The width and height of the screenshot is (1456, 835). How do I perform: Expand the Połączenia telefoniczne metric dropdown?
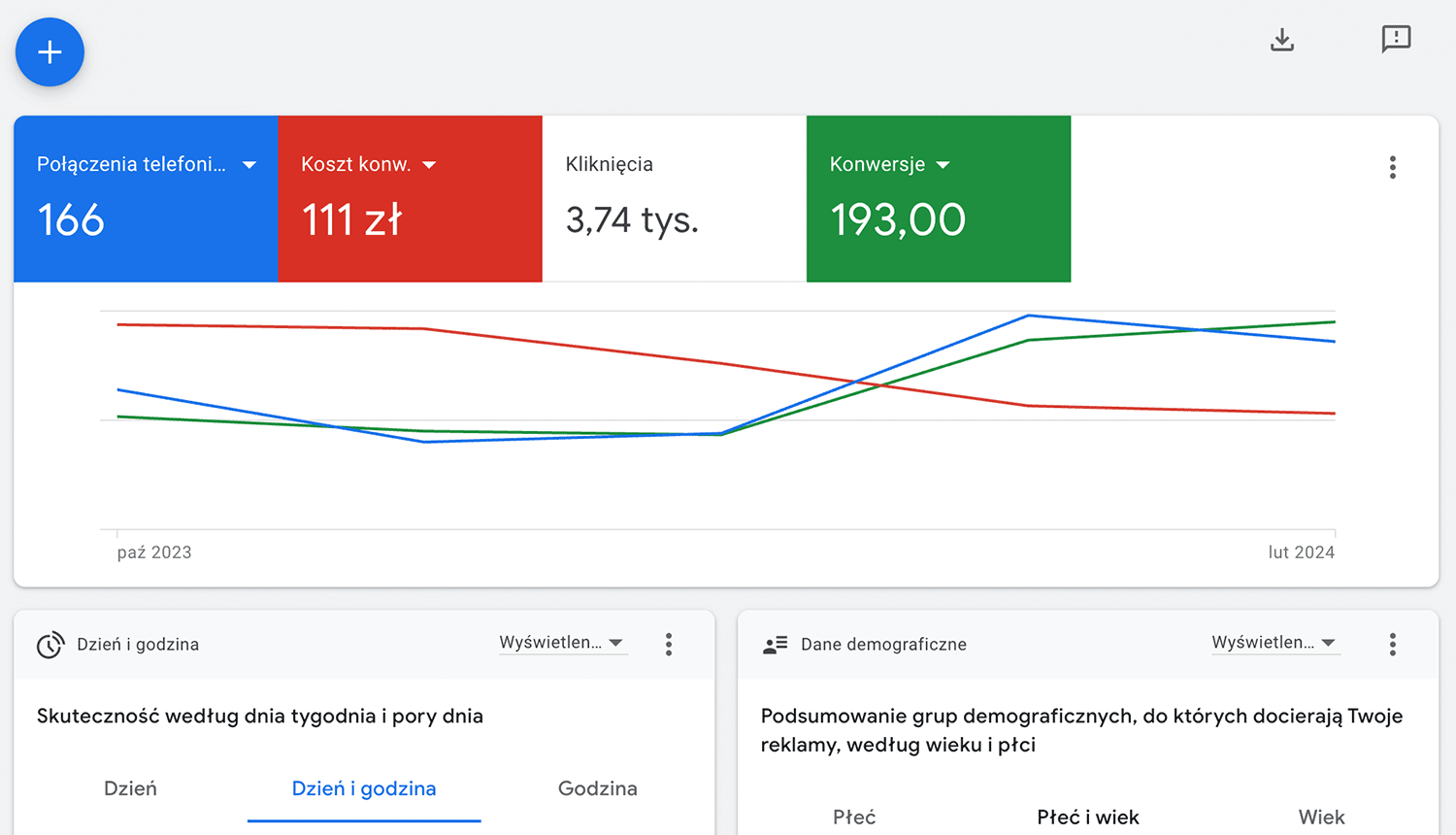point(249,165)
